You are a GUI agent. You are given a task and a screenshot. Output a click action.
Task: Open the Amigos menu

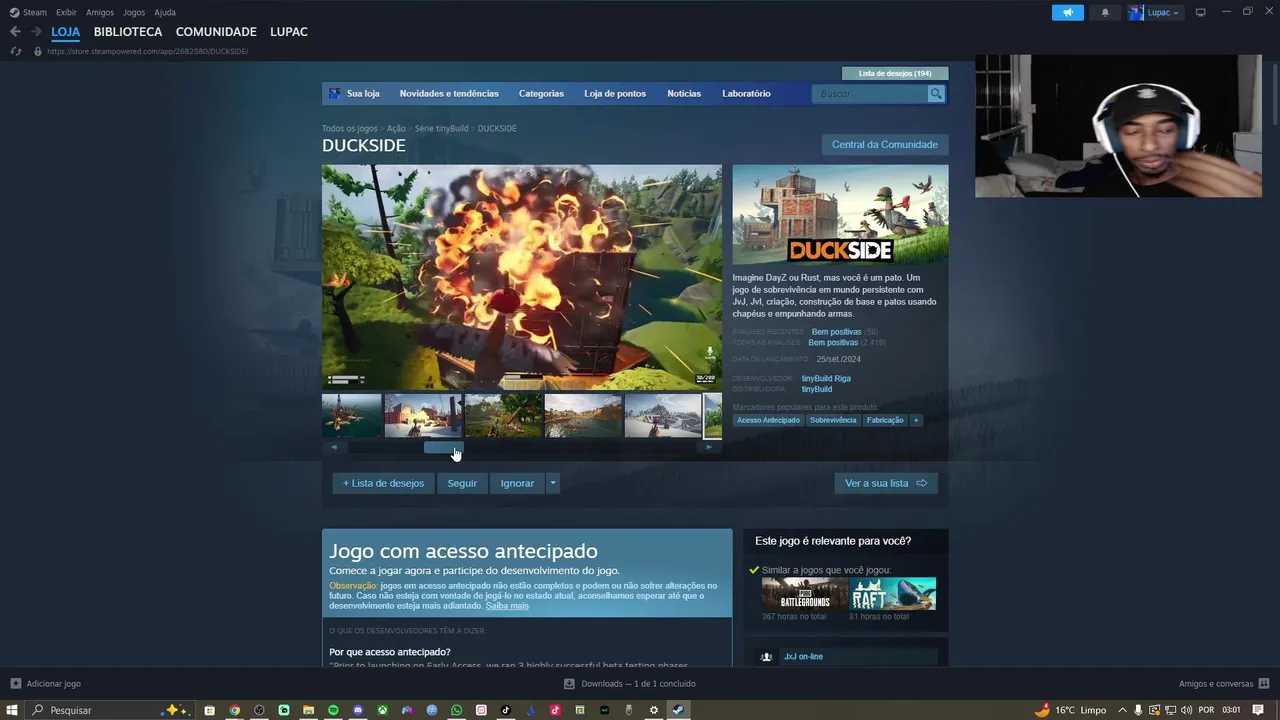(100, 12)
